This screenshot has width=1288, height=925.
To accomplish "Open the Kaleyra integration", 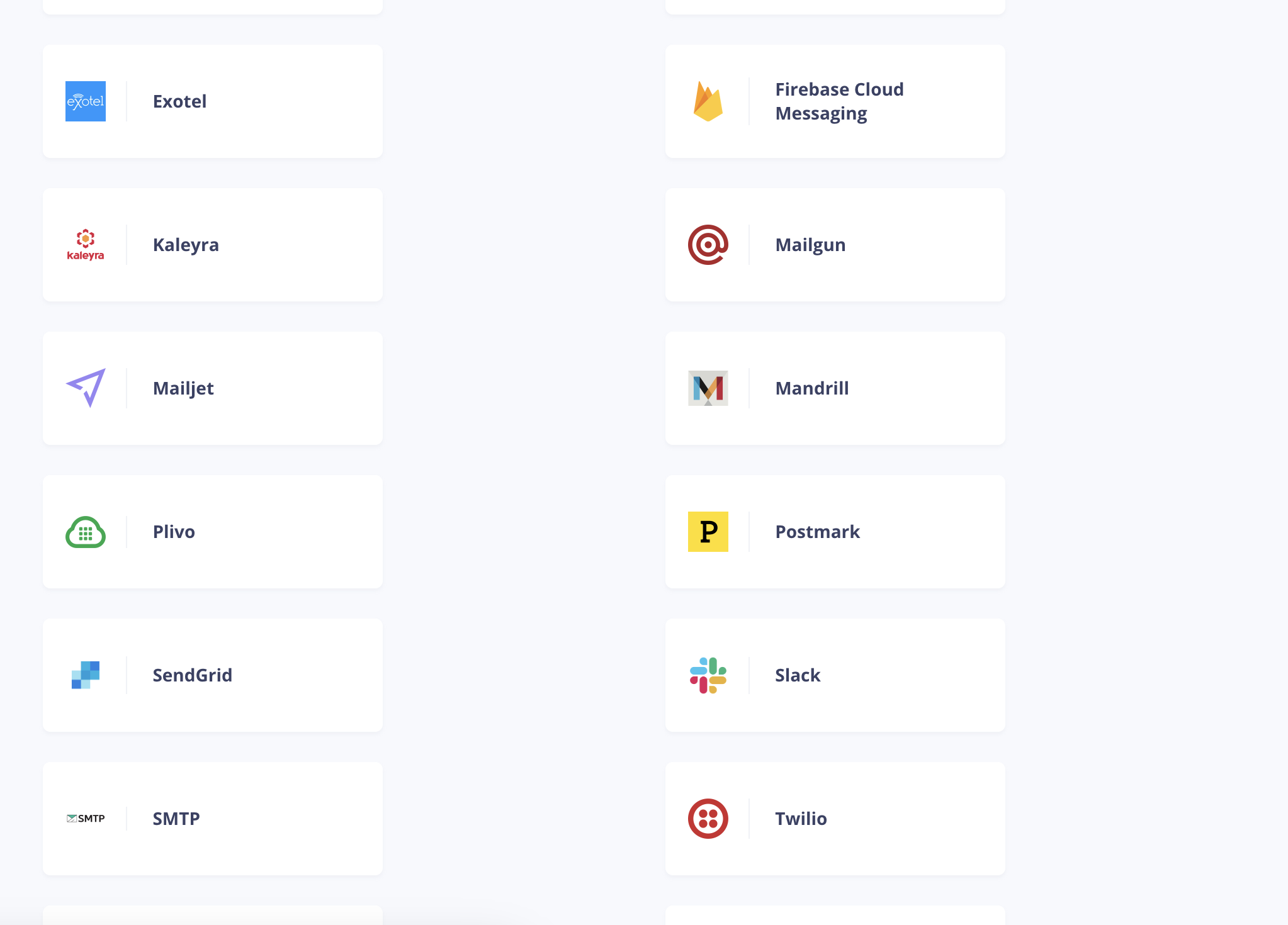I will click(213, 245).
